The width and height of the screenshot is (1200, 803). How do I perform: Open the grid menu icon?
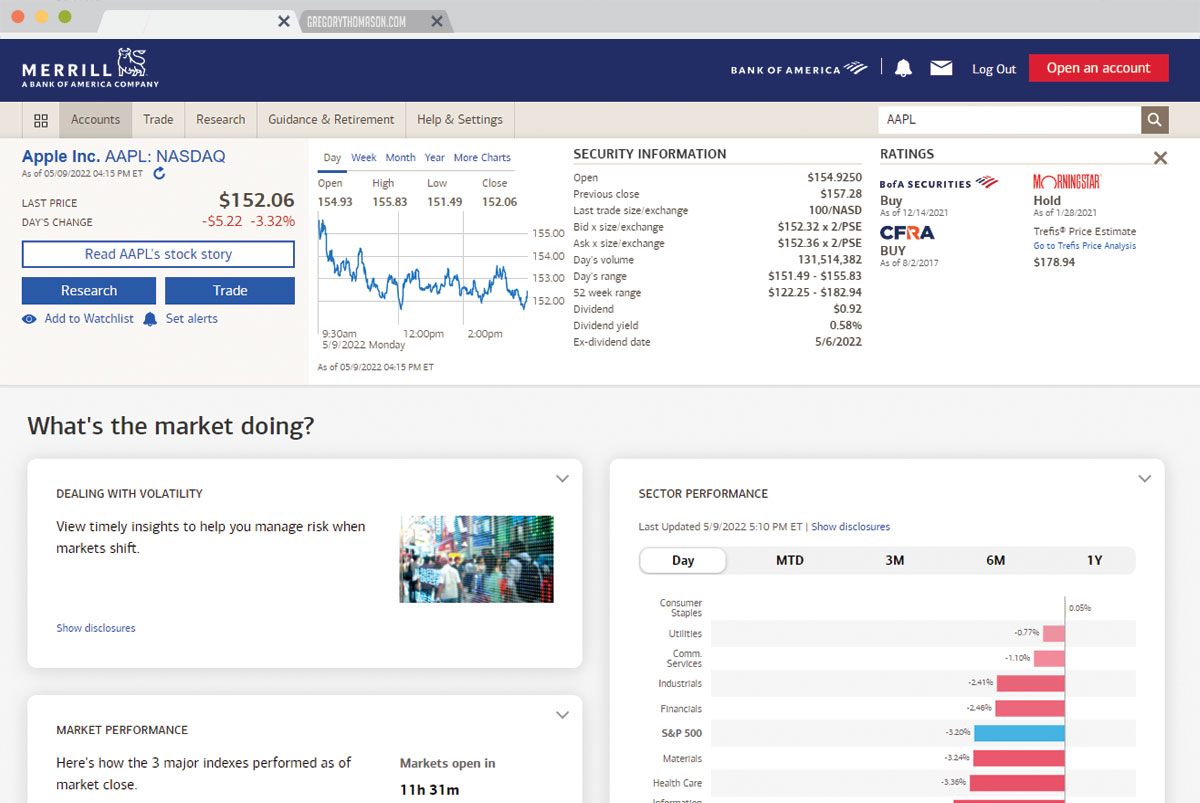click(41, 120)
